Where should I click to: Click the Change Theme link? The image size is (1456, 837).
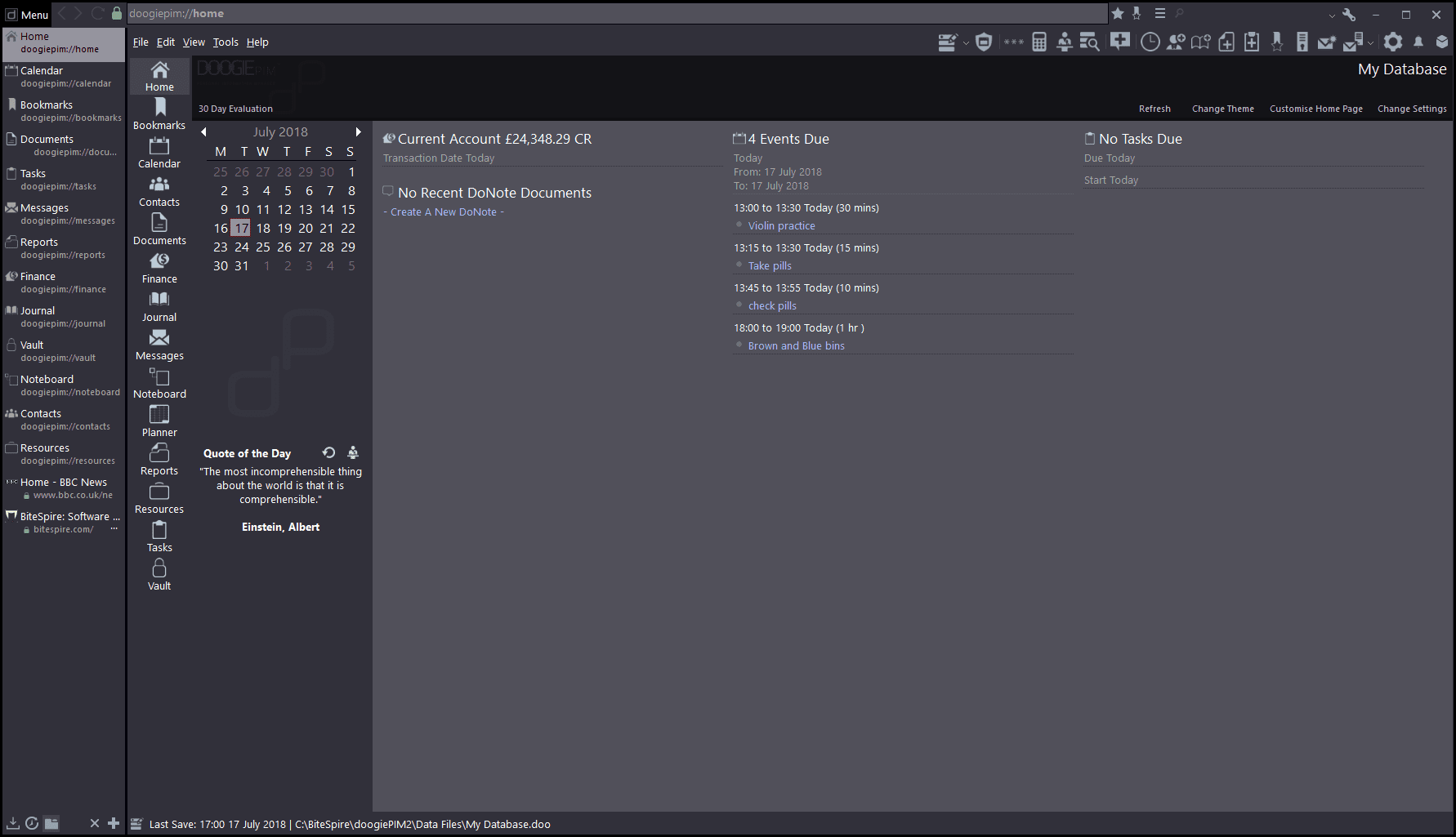tap(1222, 109)
